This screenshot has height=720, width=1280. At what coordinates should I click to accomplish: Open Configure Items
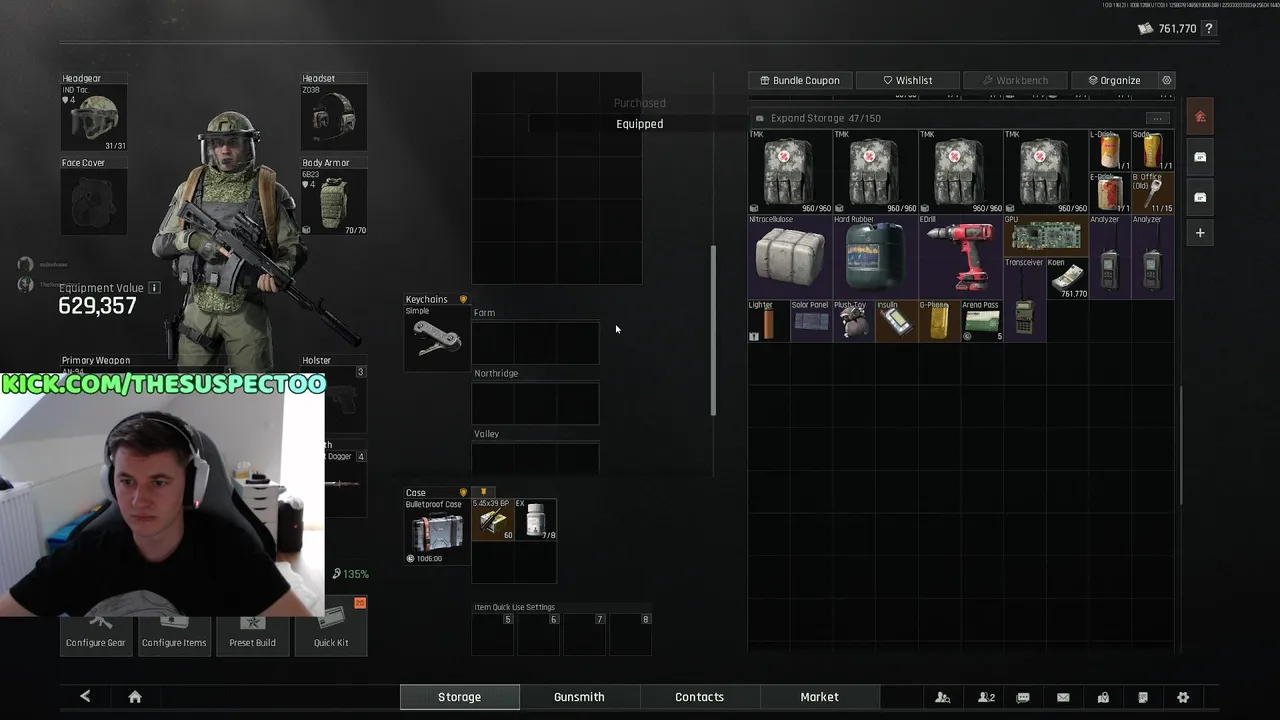click(x=174, y=634)
